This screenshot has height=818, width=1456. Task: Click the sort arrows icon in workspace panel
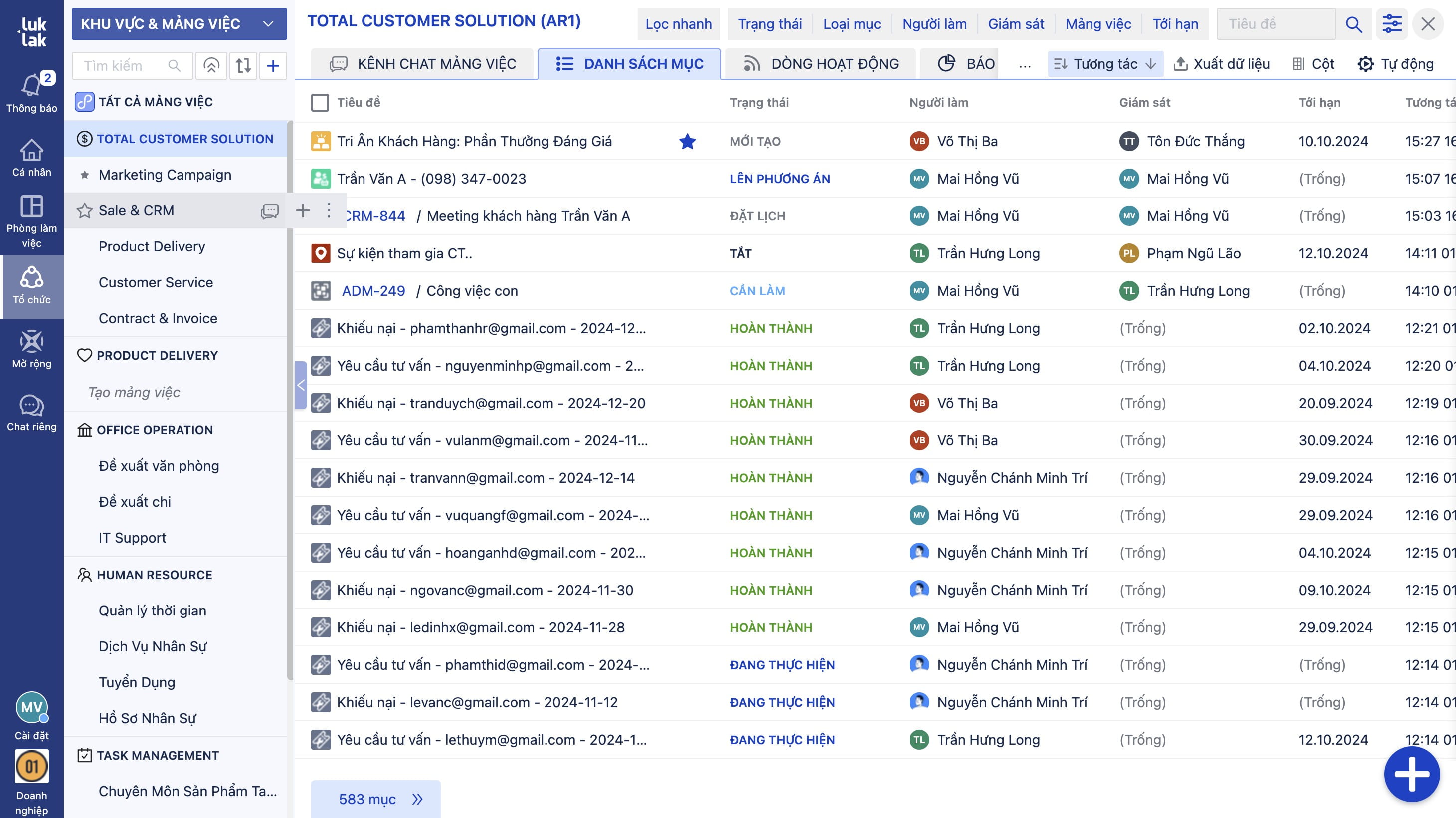[244, 65]
